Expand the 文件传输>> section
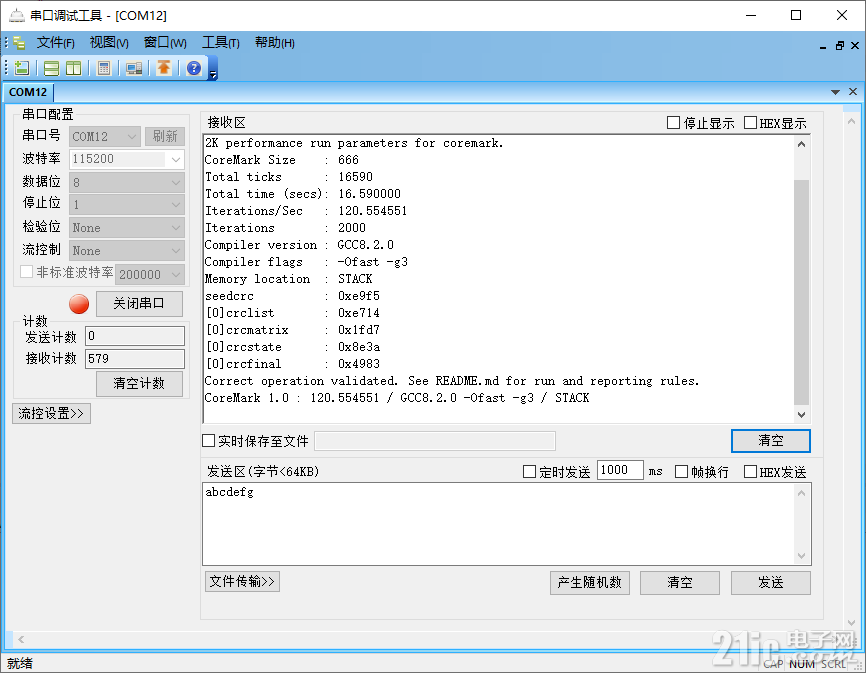The height and width of the screenshot is (673, 866). pyautogui.click(x=242, y=581)
